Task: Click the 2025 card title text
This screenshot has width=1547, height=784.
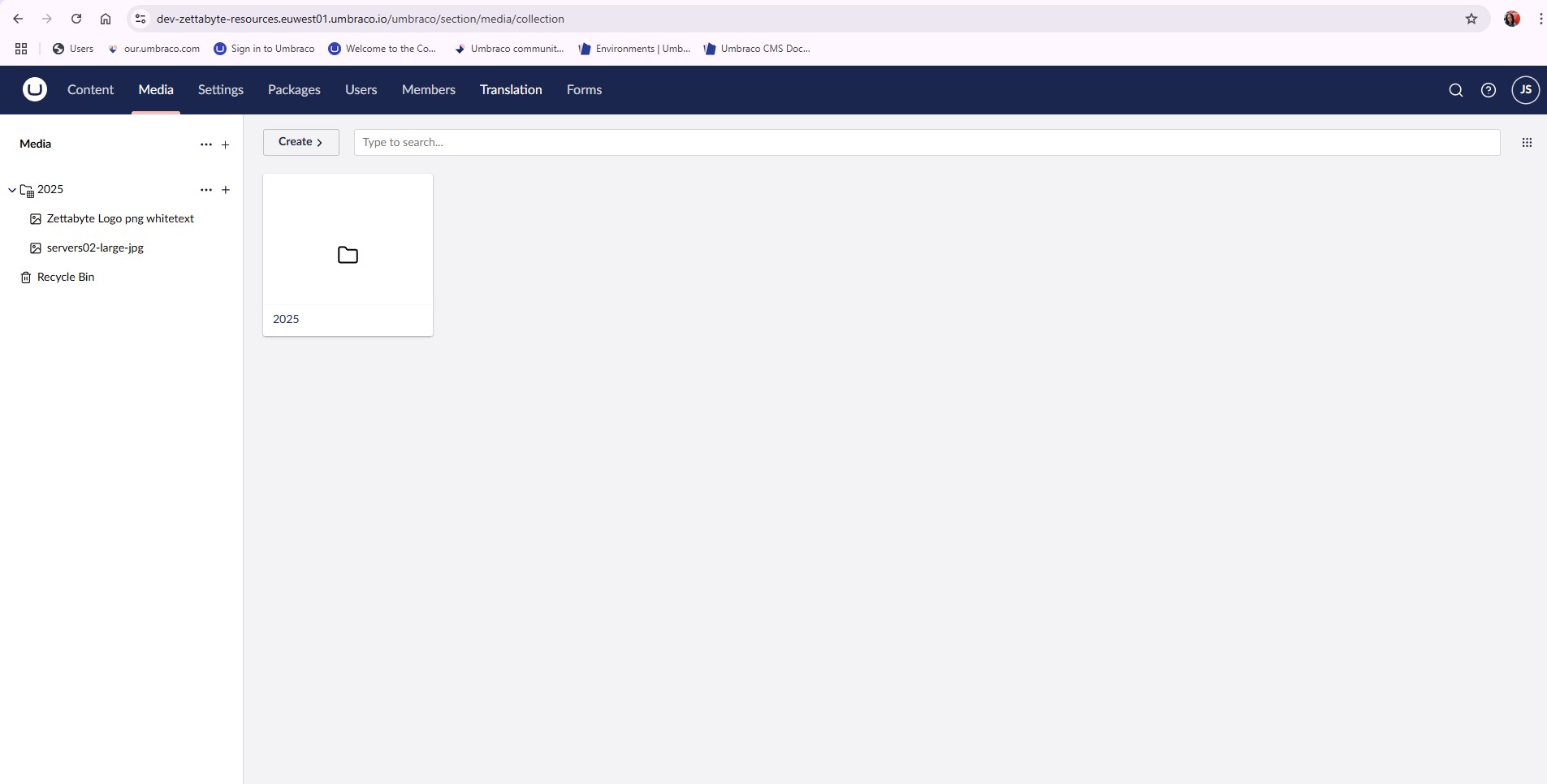Action: tap(286, 319)
